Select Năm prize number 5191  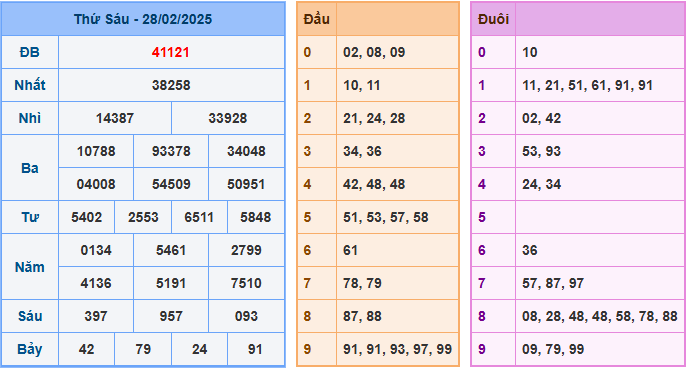(171, 283)
